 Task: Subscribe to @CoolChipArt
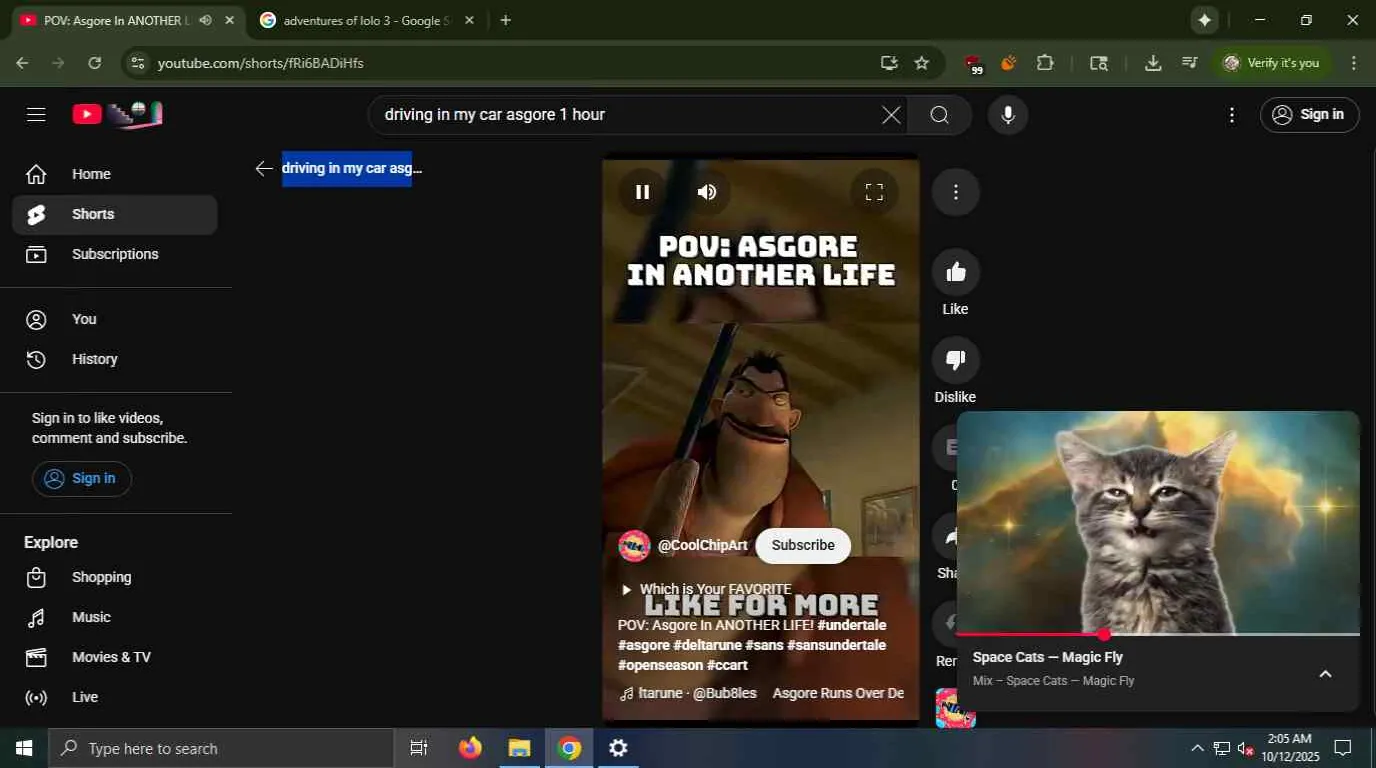803,545
